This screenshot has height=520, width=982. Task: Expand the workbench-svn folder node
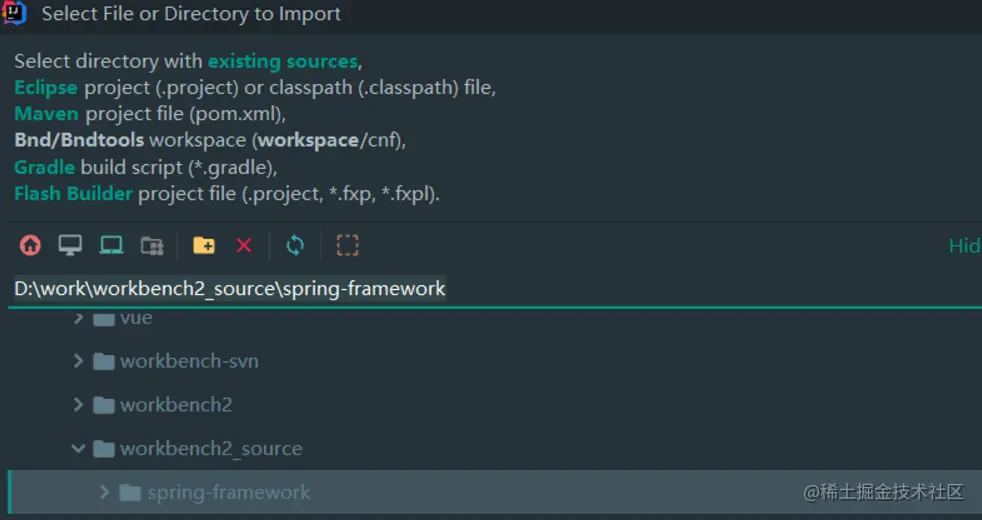click(78, 361)
